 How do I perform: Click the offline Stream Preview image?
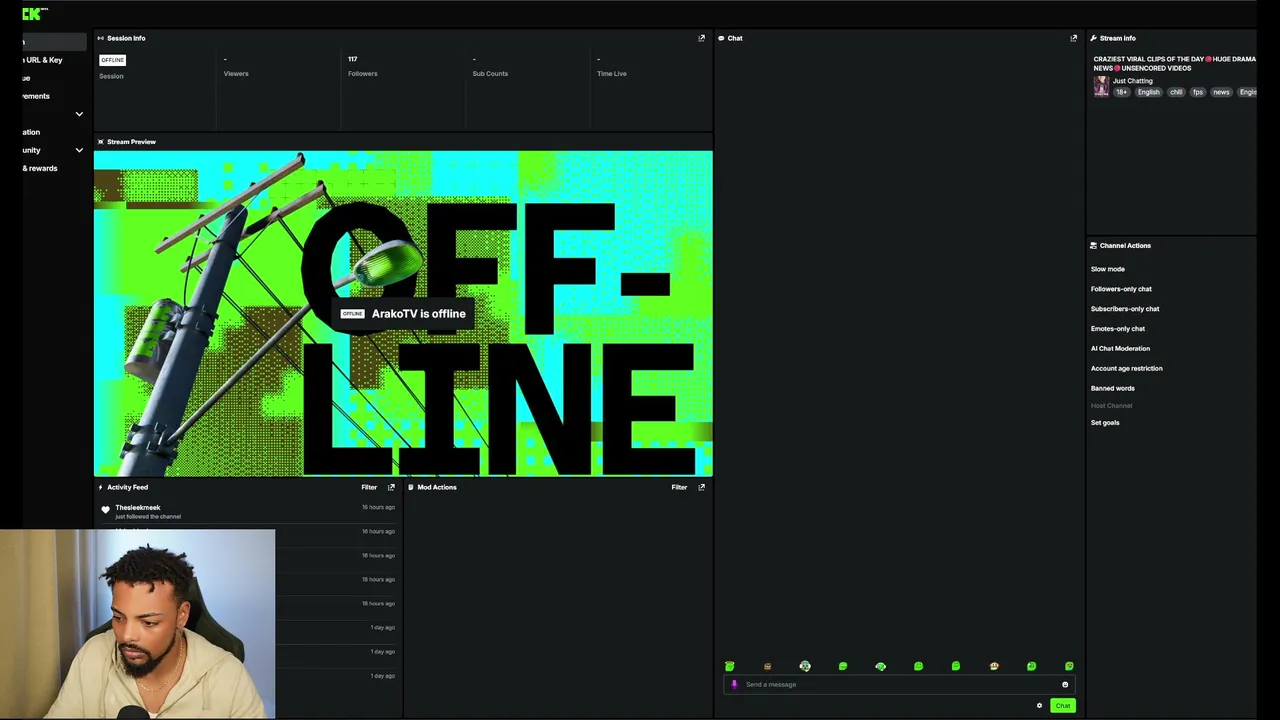point(403,314)
